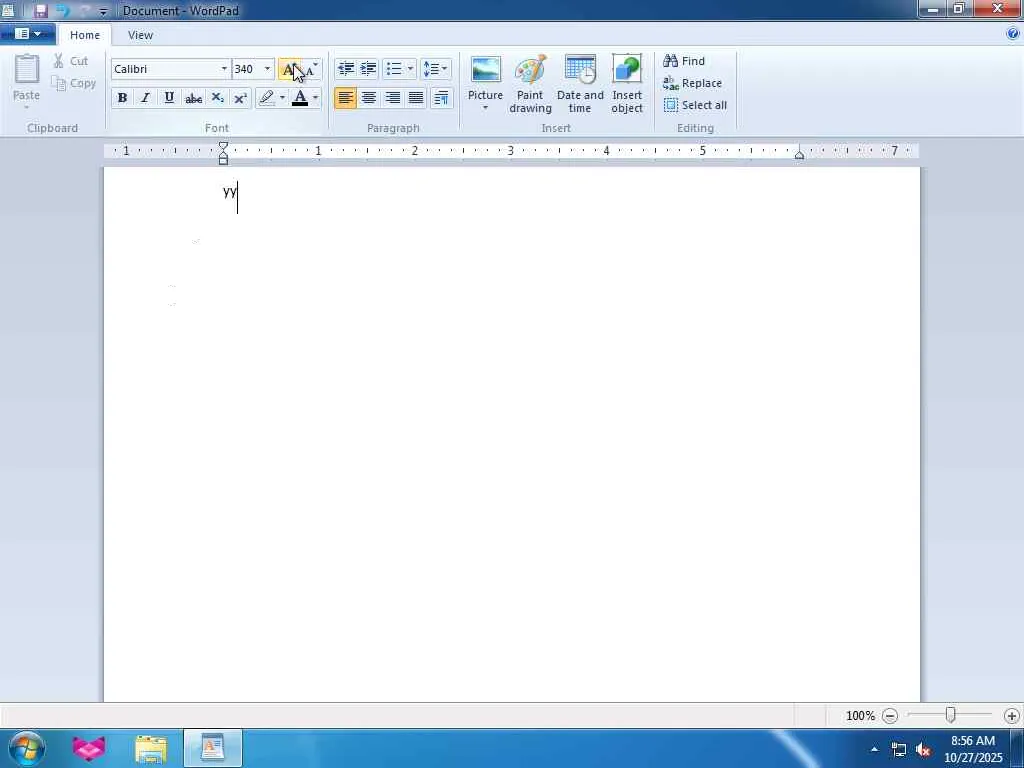This screenshot has height=768, width=1024.
Task: Click the Copy command
Action: [x=74, y=83]
